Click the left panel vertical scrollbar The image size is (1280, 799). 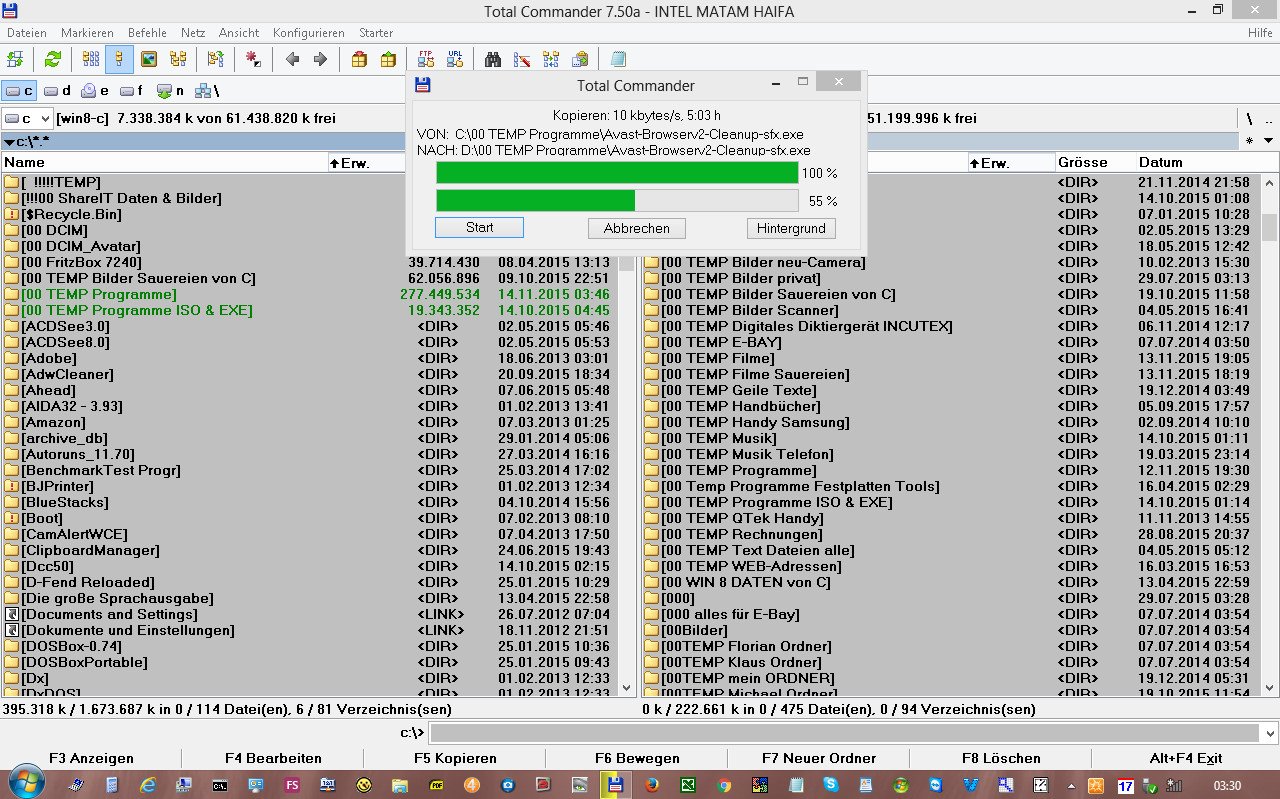click(x=627, y=475)
